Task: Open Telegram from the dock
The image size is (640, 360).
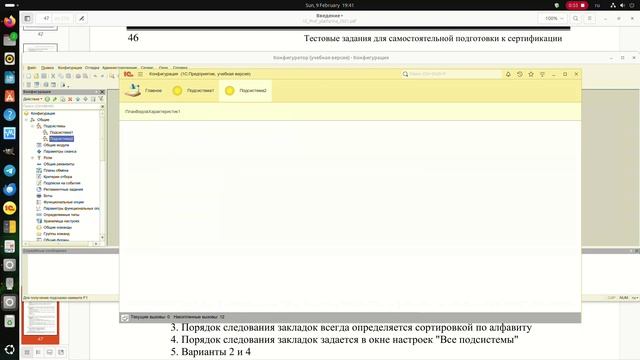Action: pos(9,171)
